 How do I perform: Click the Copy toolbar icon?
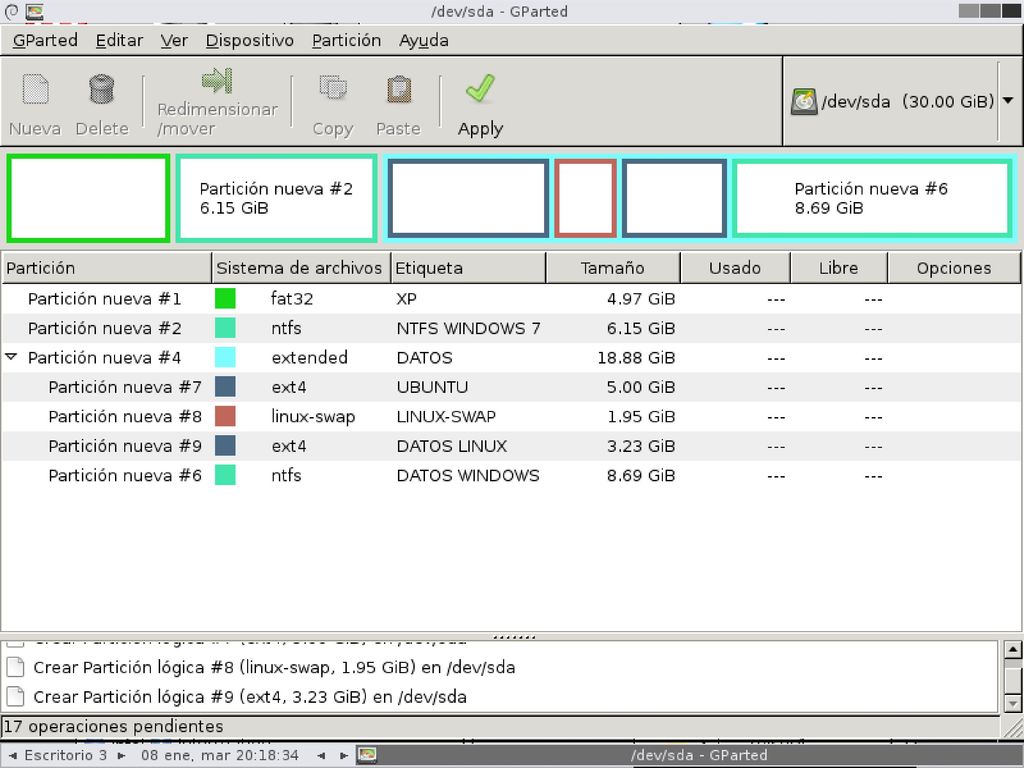pyautogui.click(x=333, y=88)
